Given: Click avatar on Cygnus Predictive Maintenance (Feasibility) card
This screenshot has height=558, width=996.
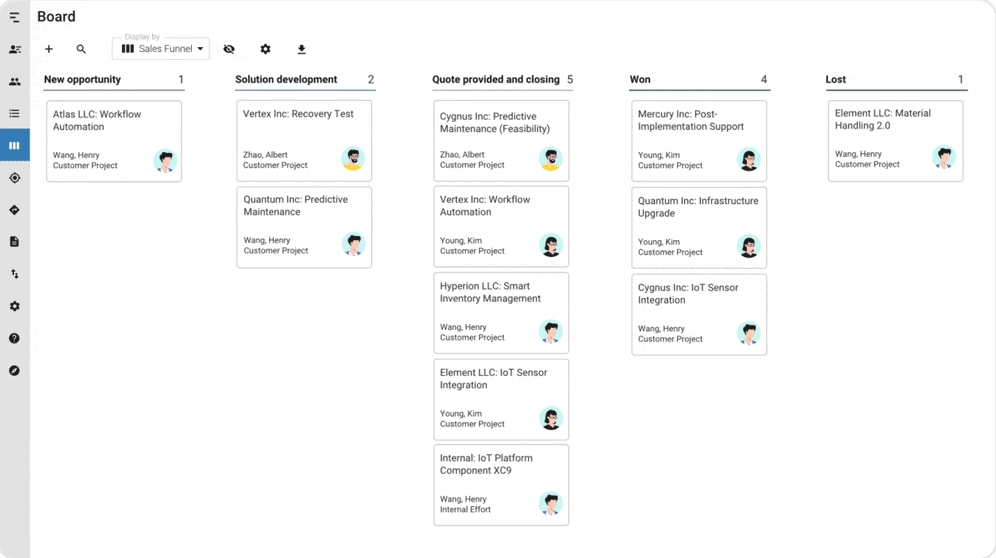Looking at the screenshot, I should pos(551,159).
